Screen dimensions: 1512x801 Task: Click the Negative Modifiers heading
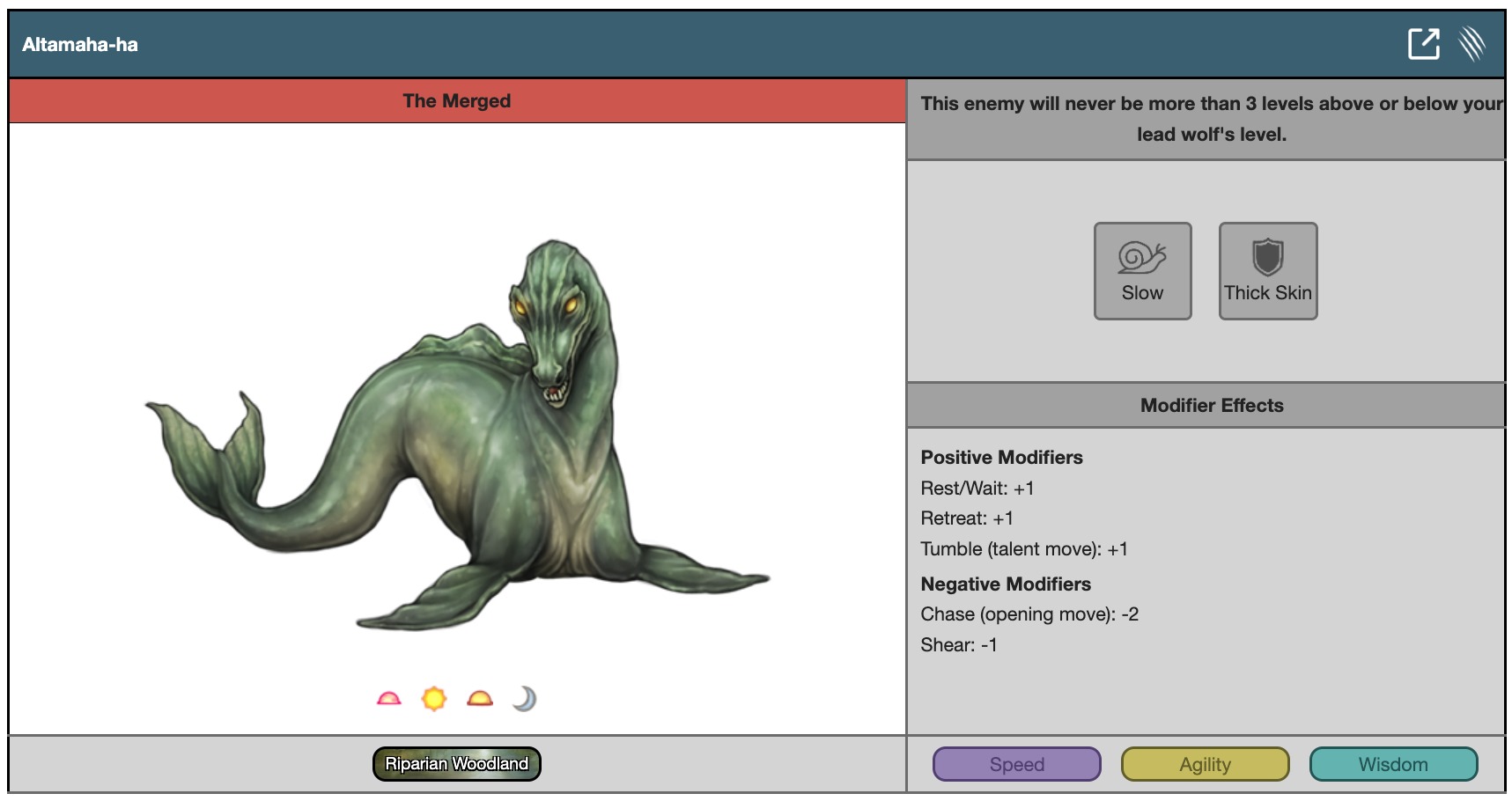click(1006, 584)
